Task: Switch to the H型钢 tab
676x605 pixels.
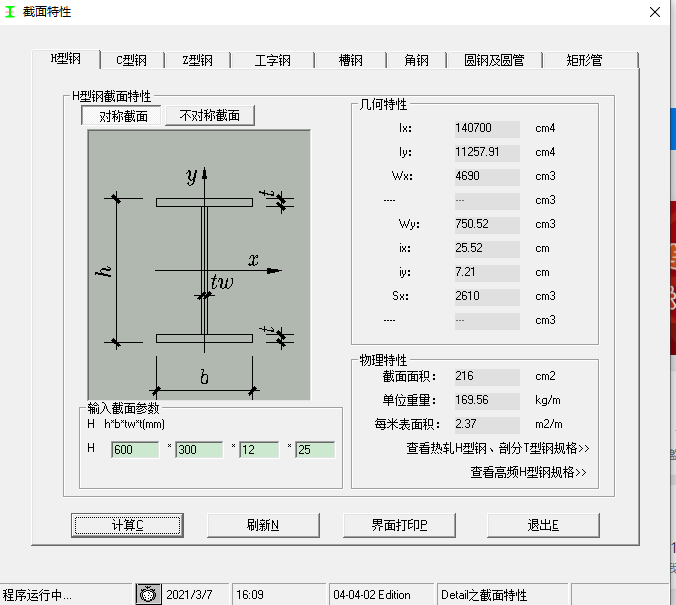Action: tap(66, 59)
